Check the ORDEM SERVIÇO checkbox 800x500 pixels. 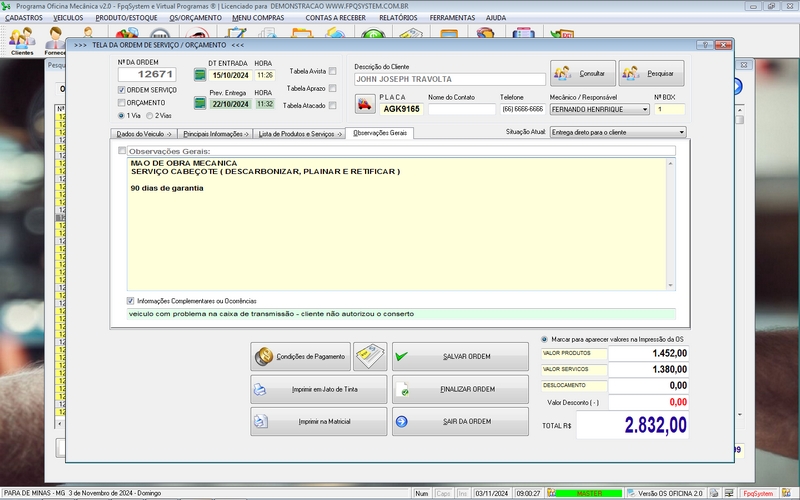[121, 90]
